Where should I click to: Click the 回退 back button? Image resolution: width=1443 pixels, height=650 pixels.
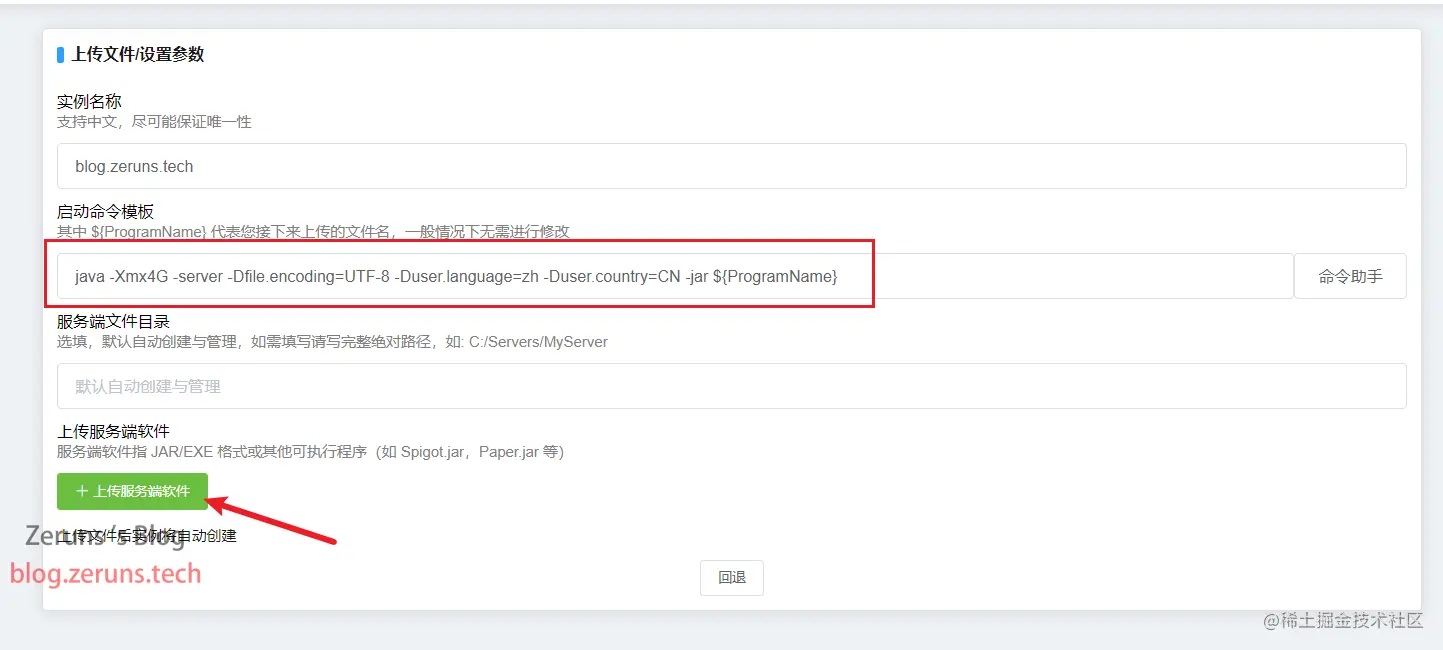coord(732,577)
